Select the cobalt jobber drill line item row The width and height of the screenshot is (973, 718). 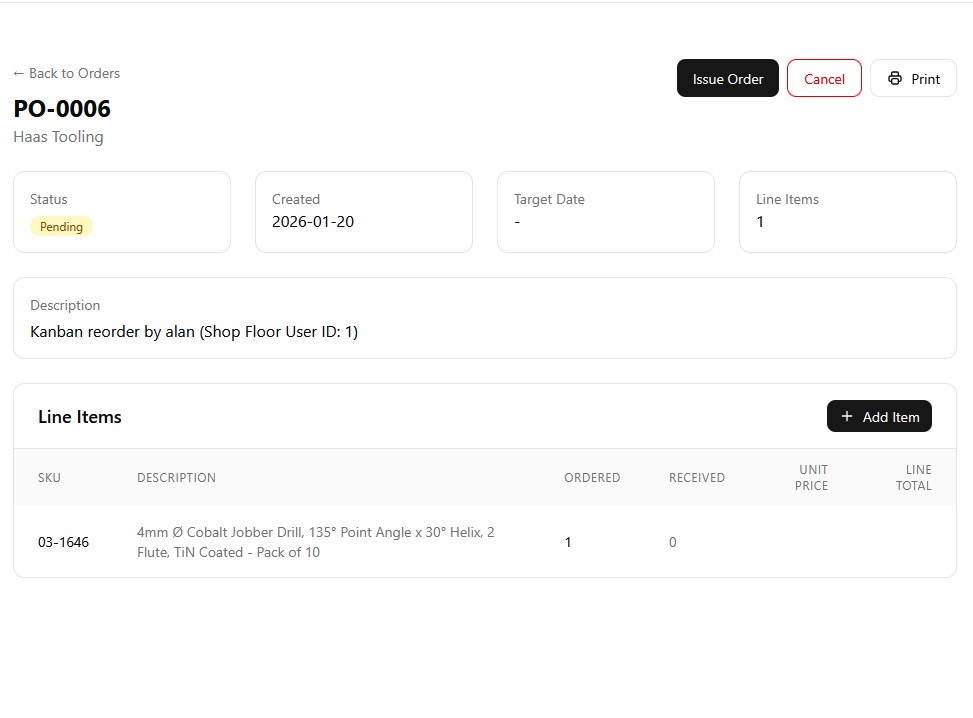316,542
